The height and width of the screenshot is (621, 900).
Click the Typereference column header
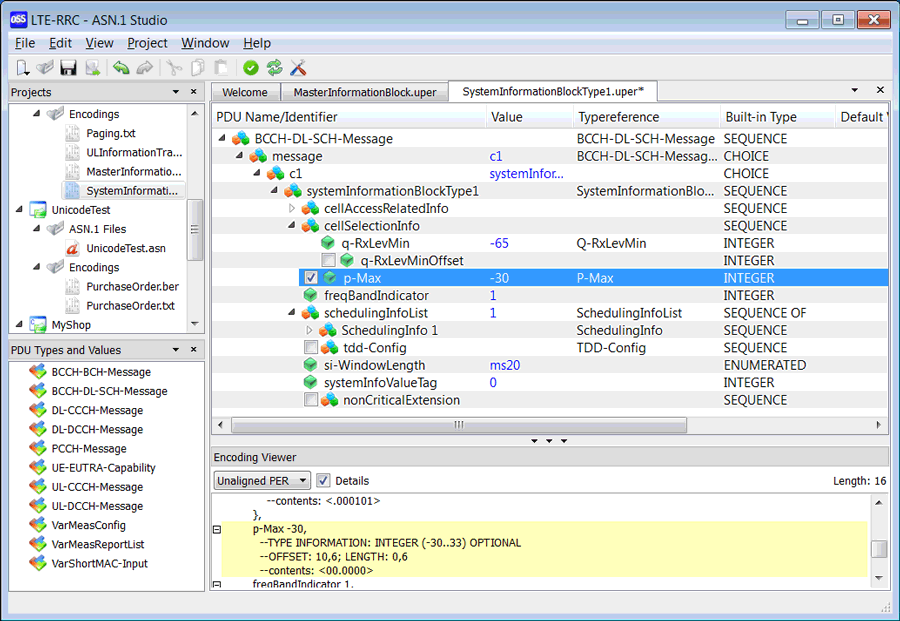coord(646,117)
